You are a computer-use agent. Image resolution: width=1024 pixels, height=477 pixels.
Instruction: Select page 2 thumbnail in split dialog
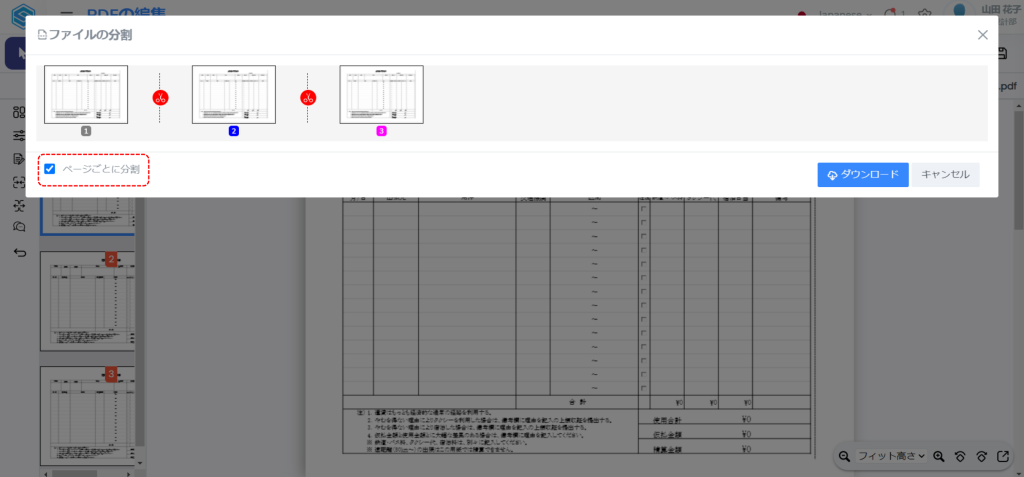234,95
